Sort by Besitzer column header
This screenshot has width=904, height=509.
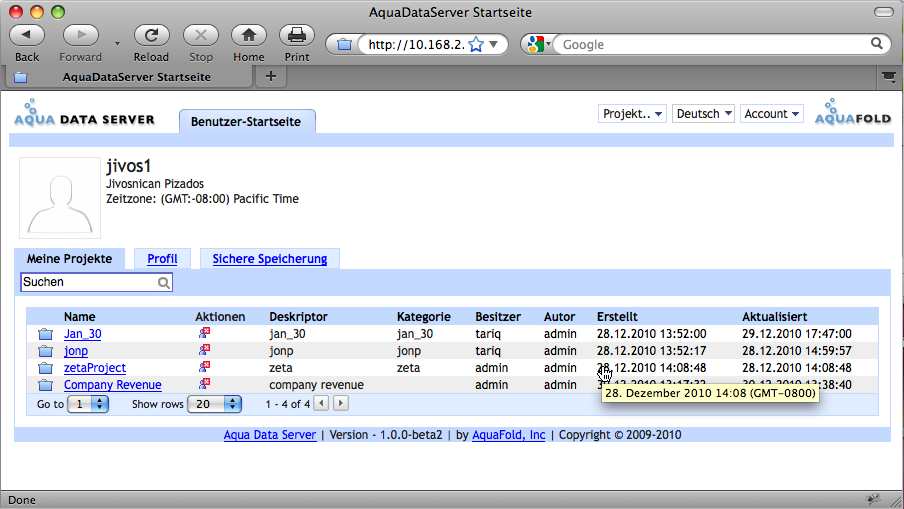tap(498, 316)
